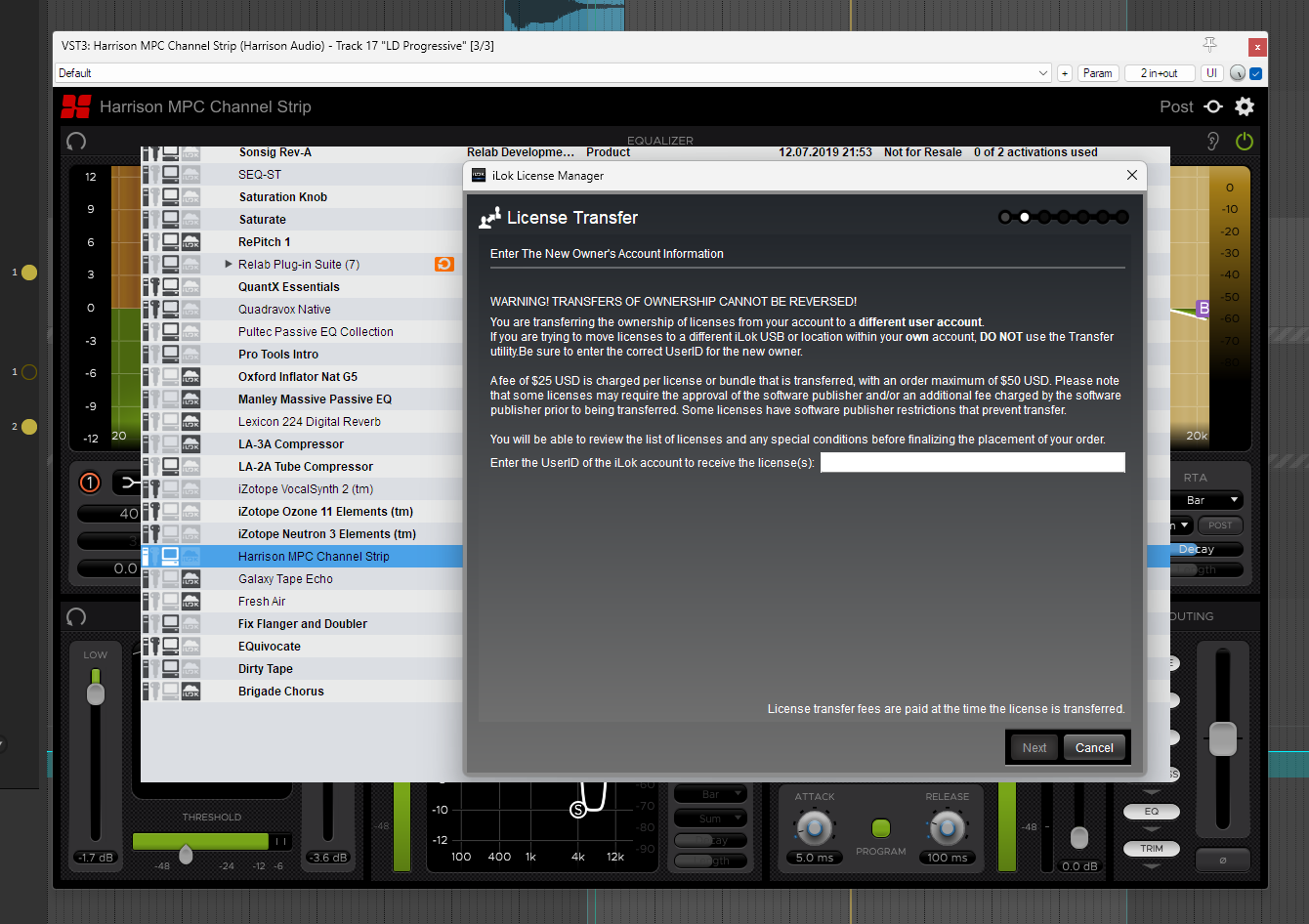Click iLok cloud icon on Fresh Air row

pyautogui.click(x=190, y=601)
